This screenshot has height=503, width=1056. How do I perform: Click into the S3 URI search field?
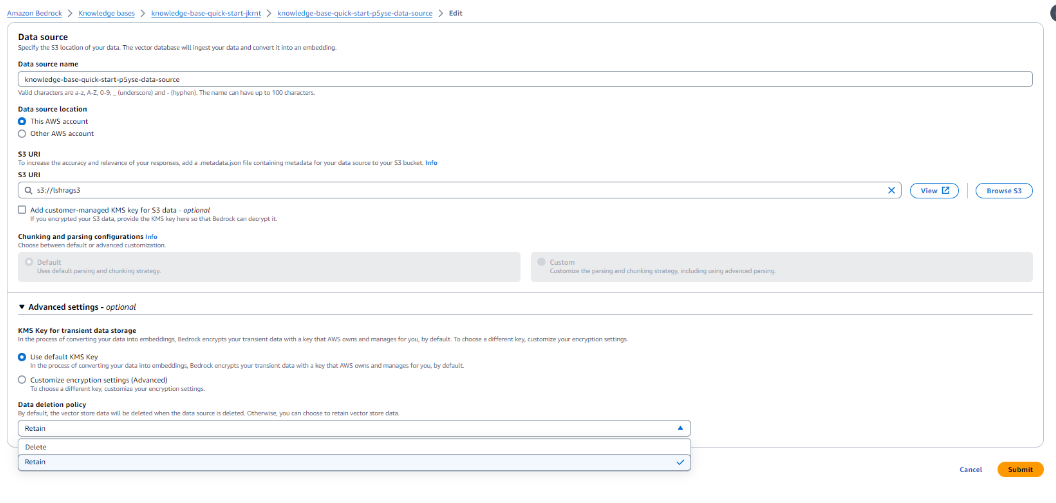459,191
